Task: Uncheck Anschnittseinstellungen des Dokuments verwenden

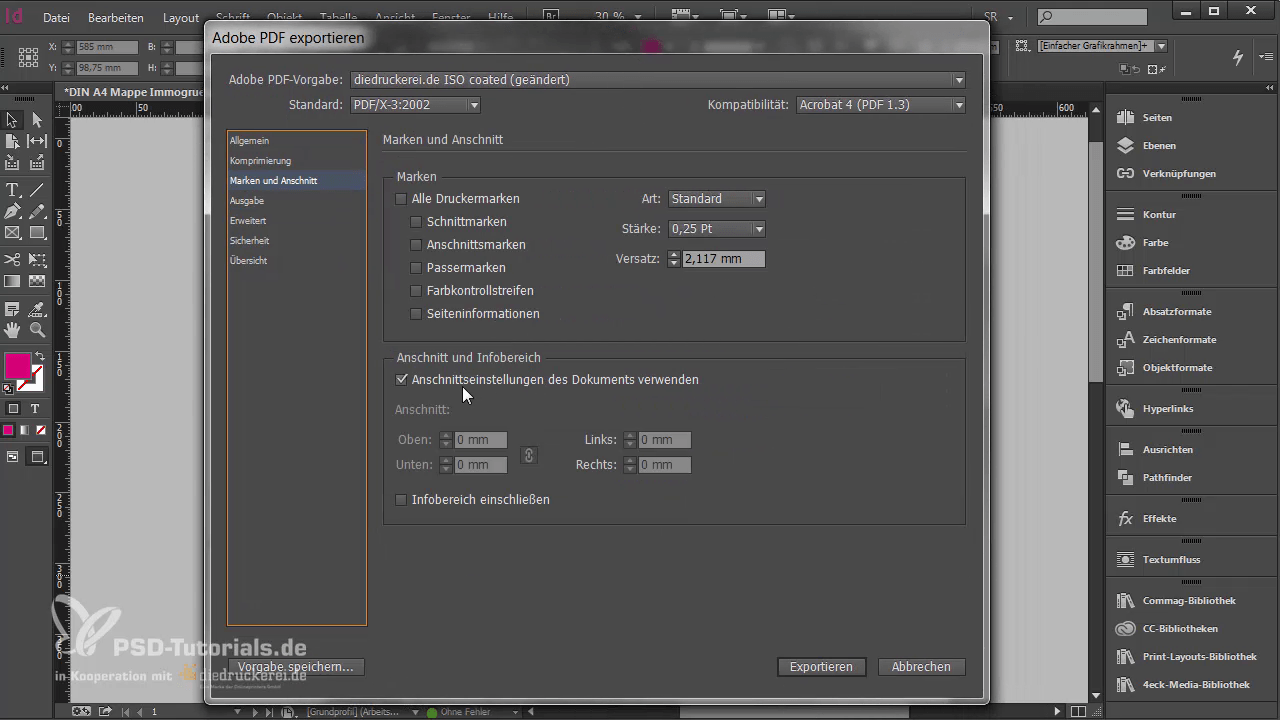Action: point(402,380)
